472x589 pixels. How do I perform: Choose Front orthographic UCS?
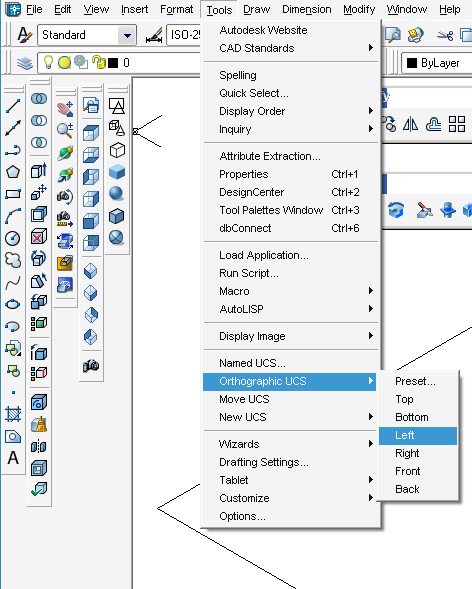pyautogui.click(x=418, y=471)
